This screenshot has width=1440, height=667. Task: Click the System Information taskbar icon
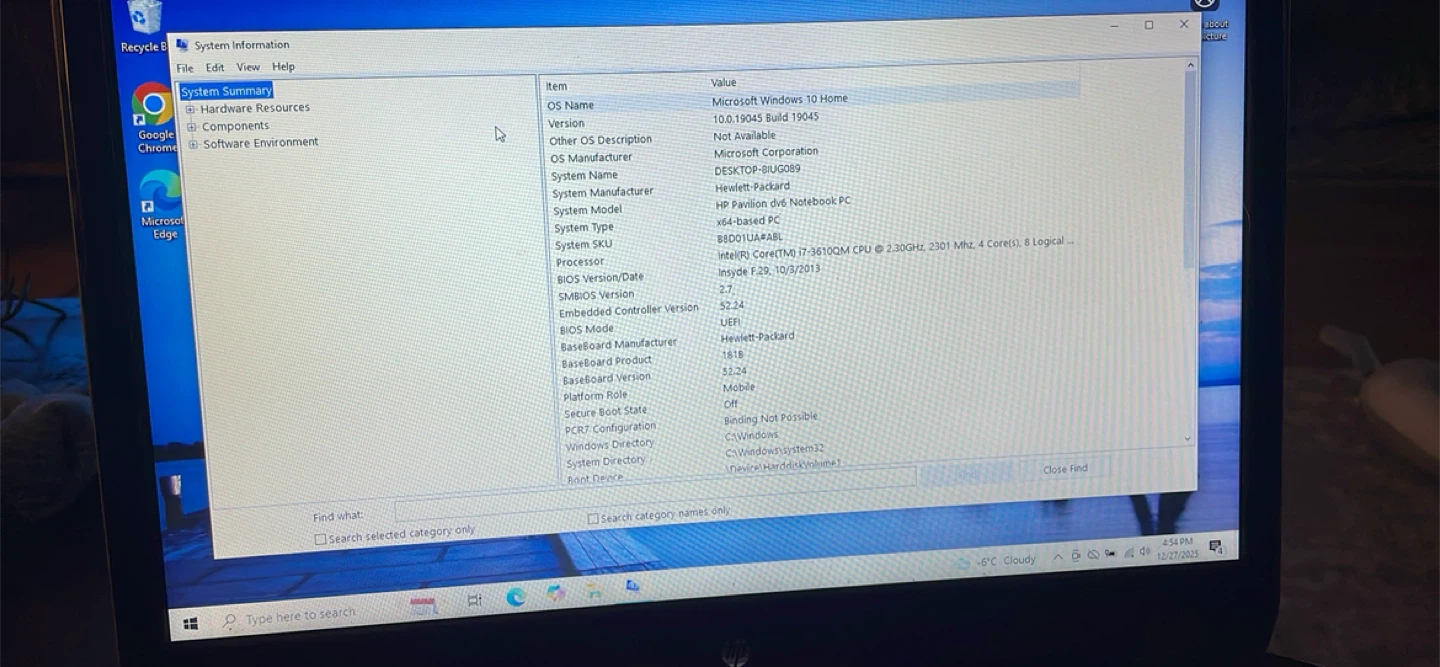coord(632,586)
